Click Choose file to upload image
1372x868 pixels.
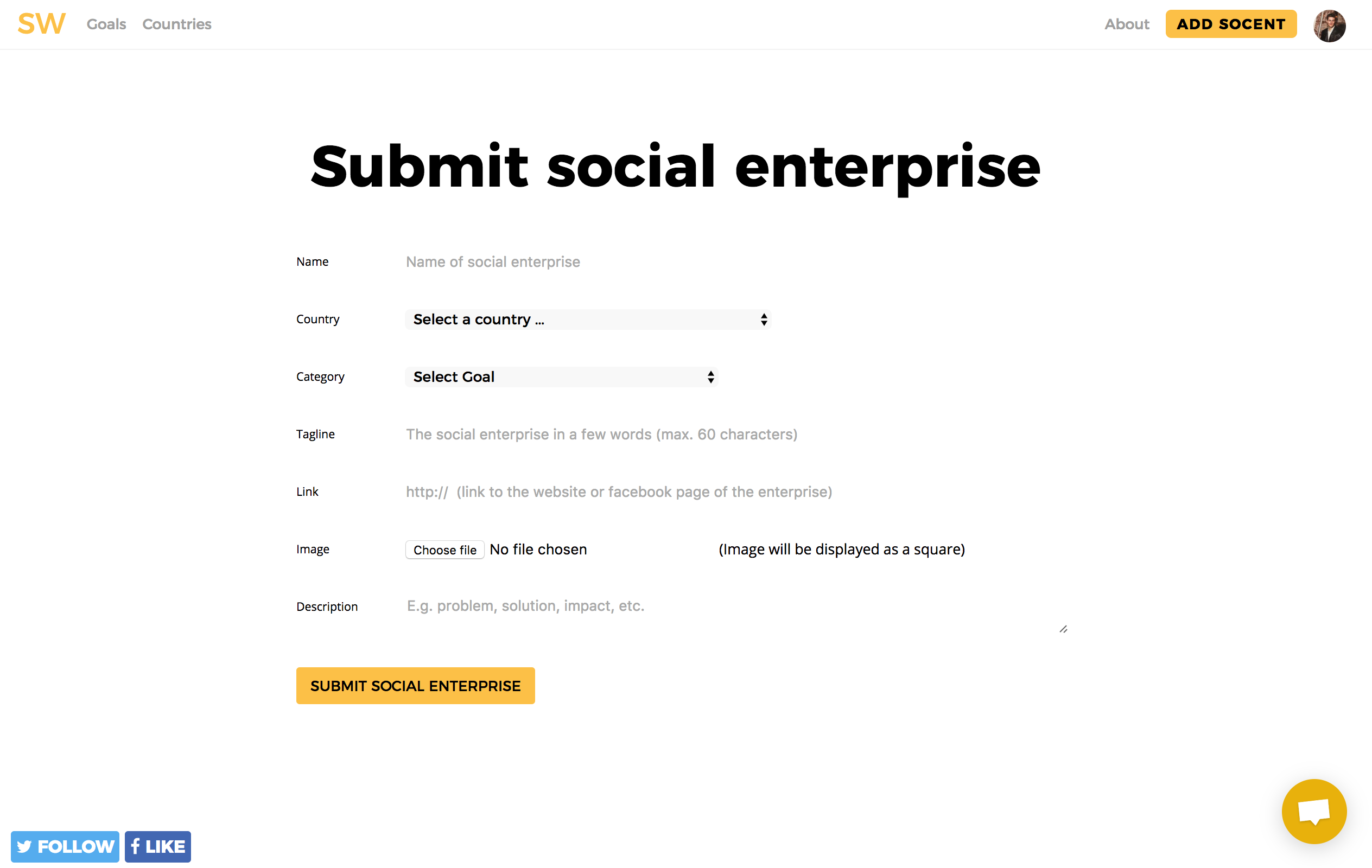click(444, 550)
